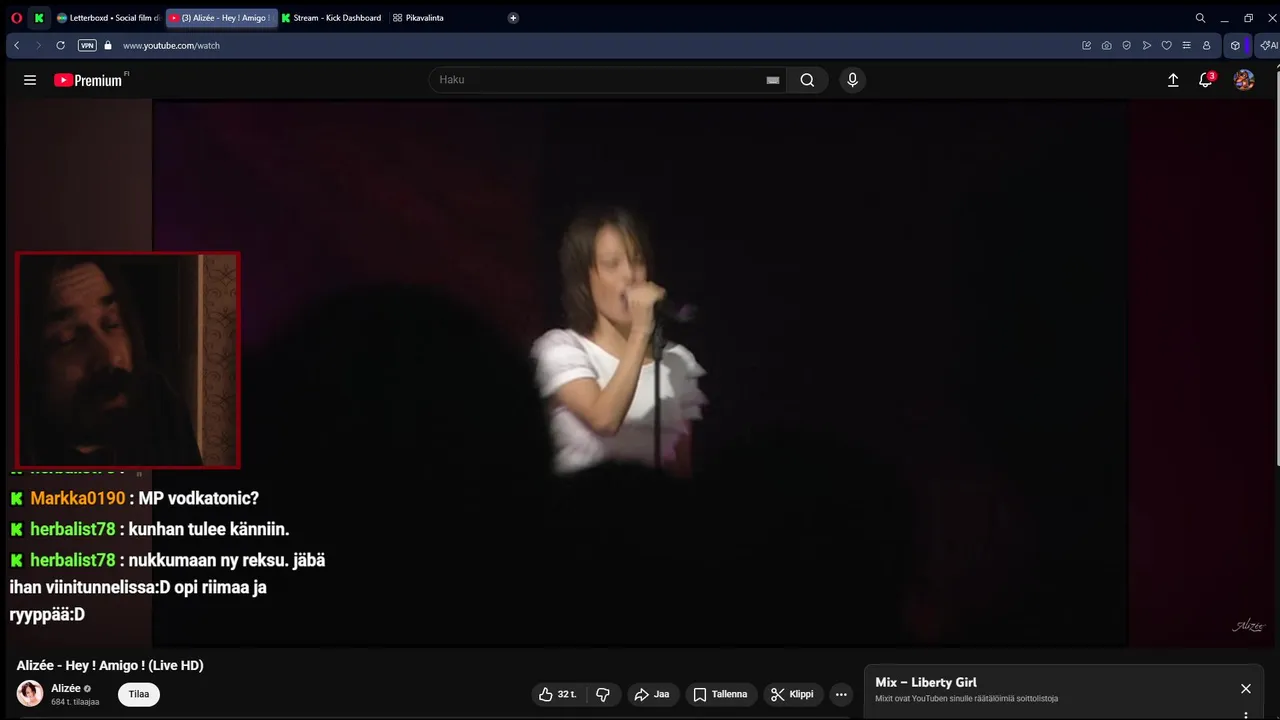Switch to the Letterboxd tab

coord(108,18)
